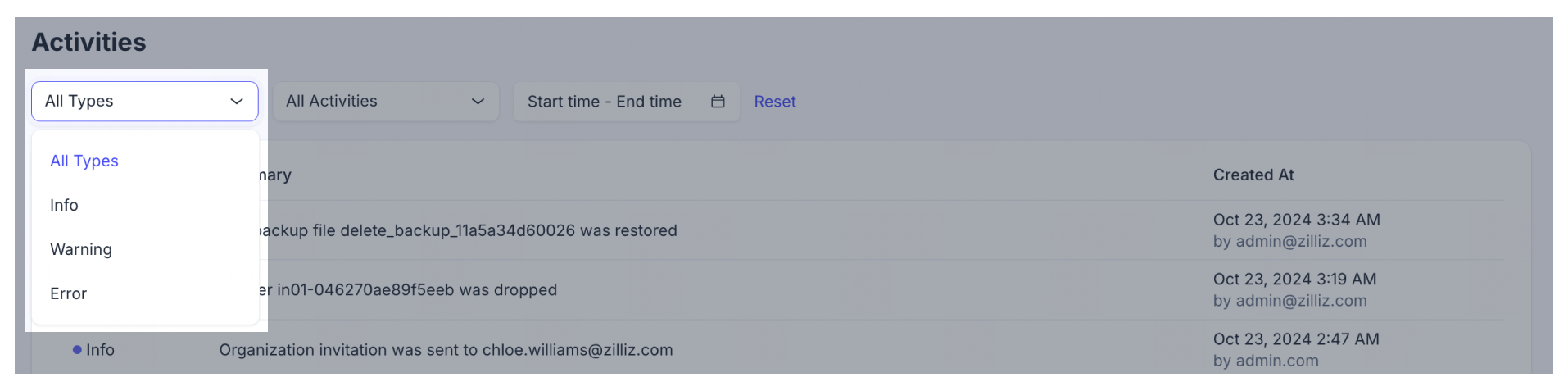This screenshot has width=1568, height=391.
Task: Select the backup file restored activity row
Action: pos(467,231)
